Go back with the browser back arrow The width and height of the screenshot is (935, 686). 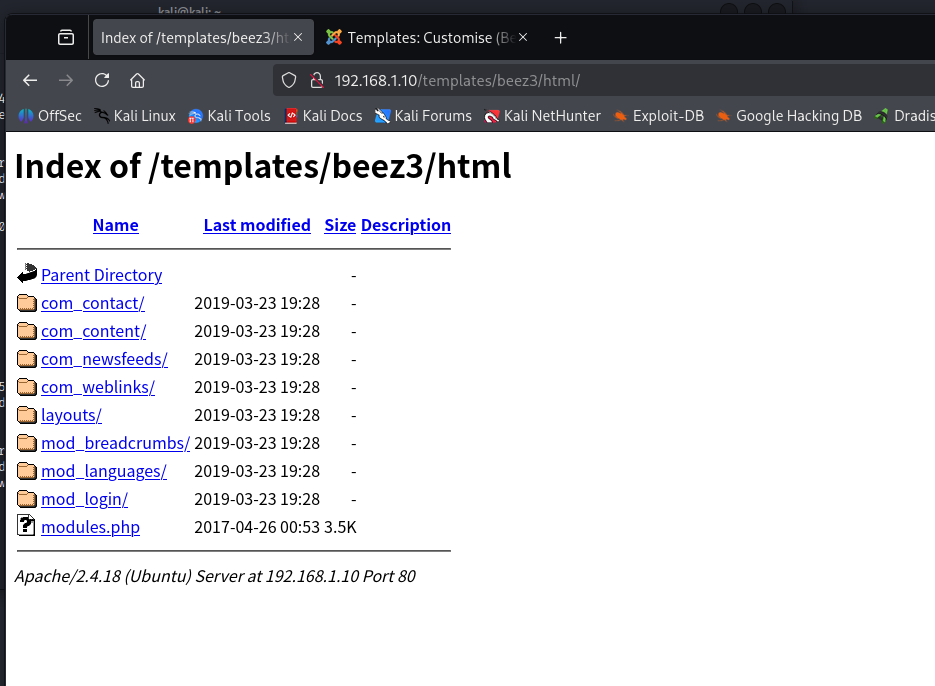point(30,80)
